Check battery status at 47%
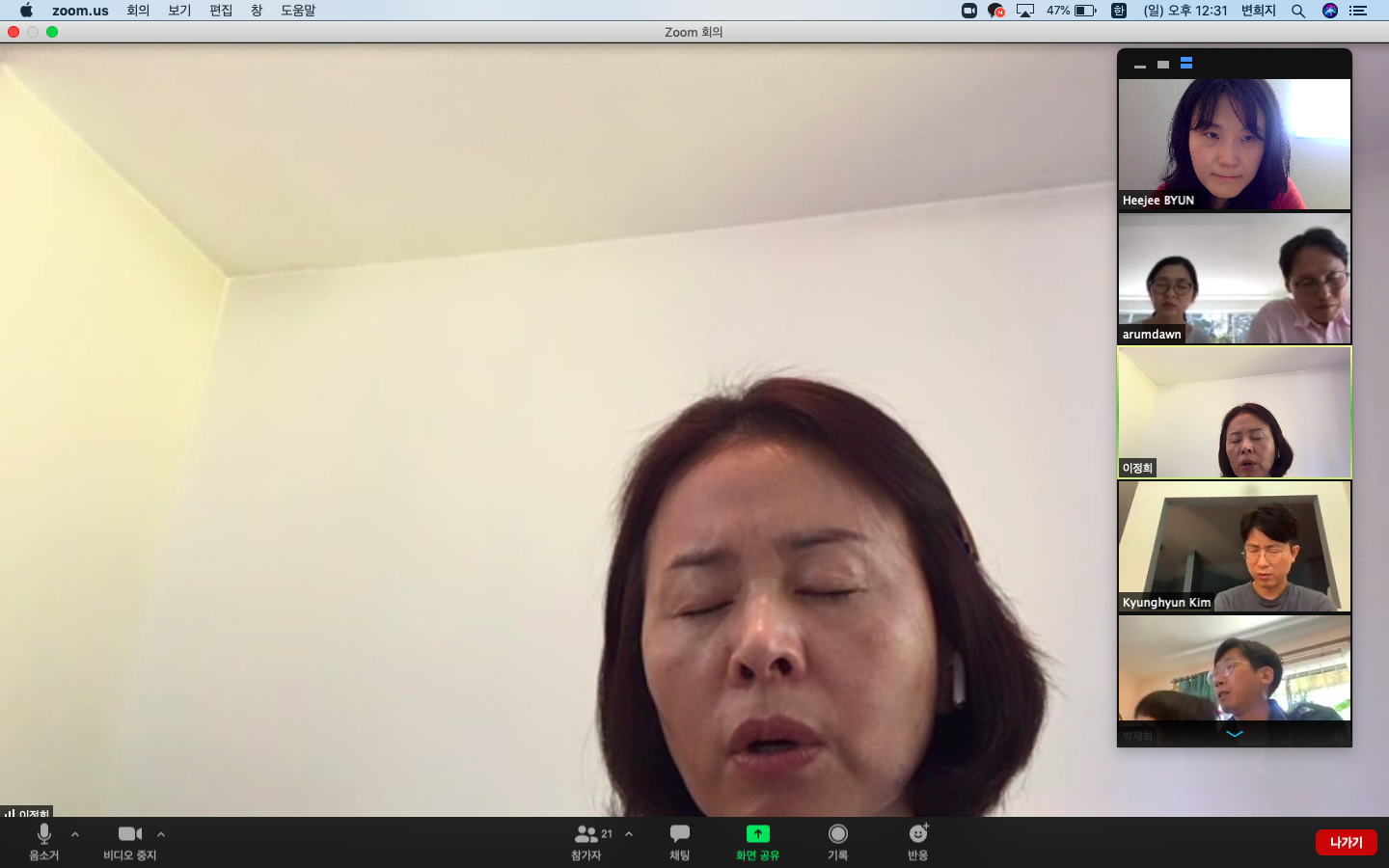The height and width of the screenshot is (868, 1389). [1072, 11]
